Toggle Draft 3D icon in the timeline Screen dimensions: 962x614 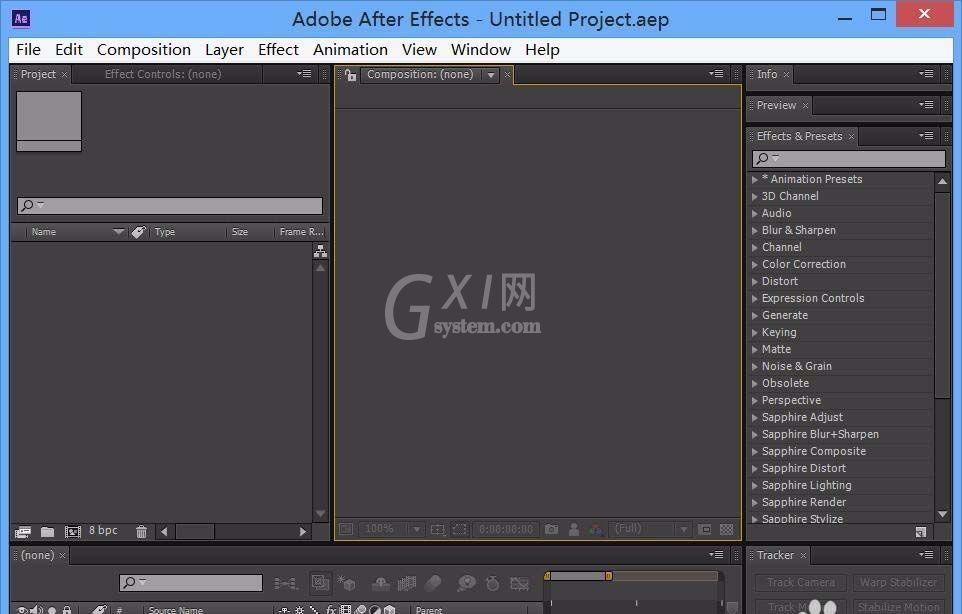coord(347,583)
